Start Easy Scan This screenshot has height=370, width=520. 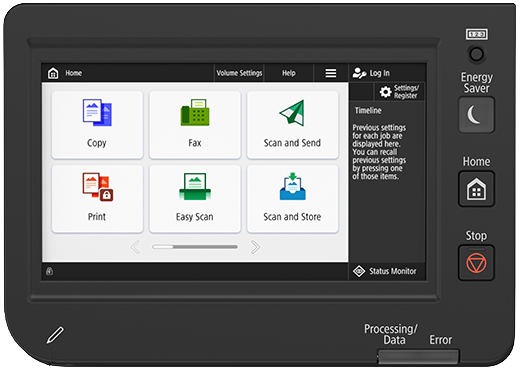point(195,199)
